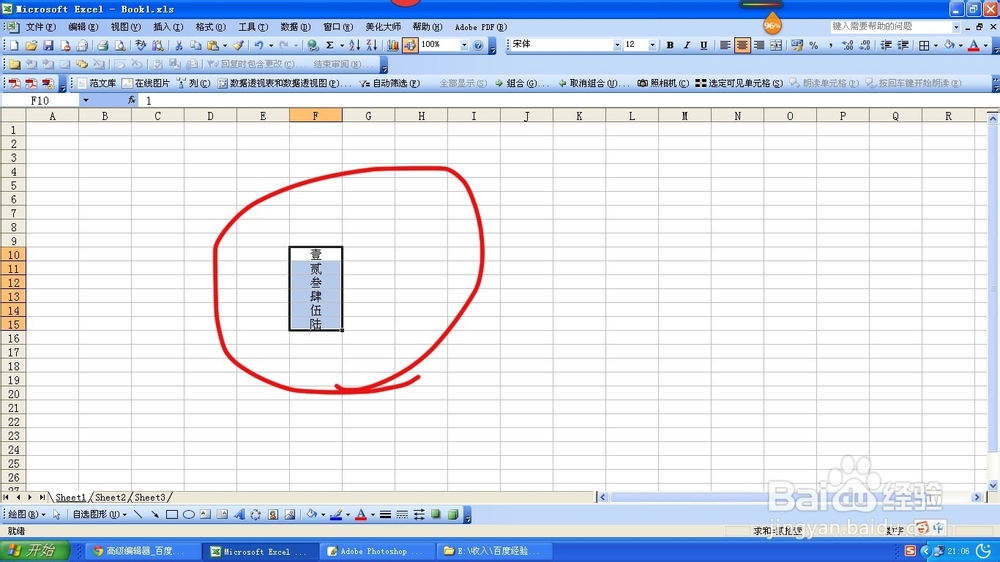Sort ascending with the A-Z icon
This screenshot has height=562, width=1000.
click(x=355, y=45)
